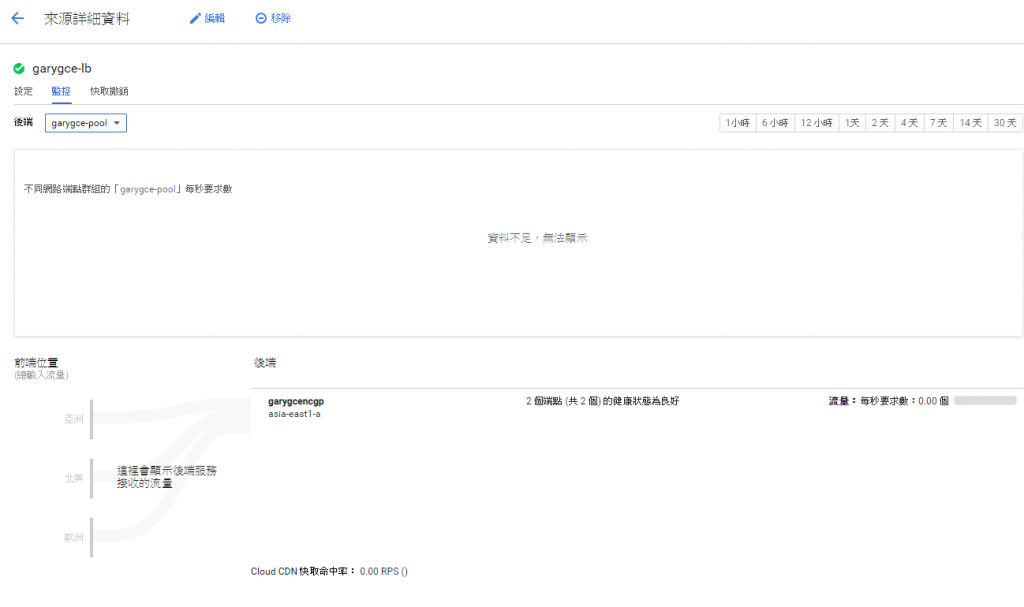
Task: Click the 編輯 edit label
Action: (x=214, y=18)
